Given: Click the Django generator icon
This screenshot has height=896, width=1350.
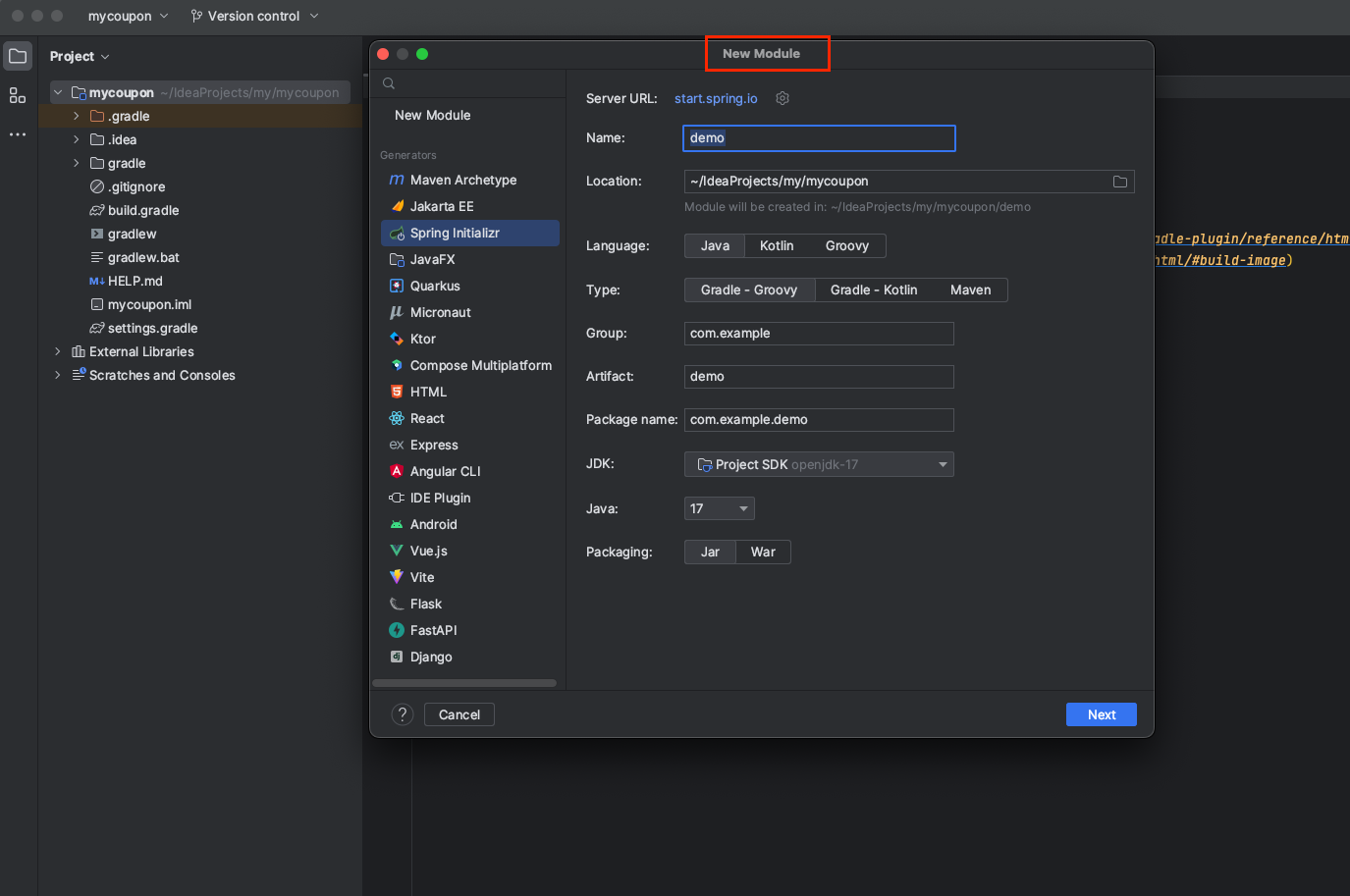Looking at the screenshot, I should point(397,657).
